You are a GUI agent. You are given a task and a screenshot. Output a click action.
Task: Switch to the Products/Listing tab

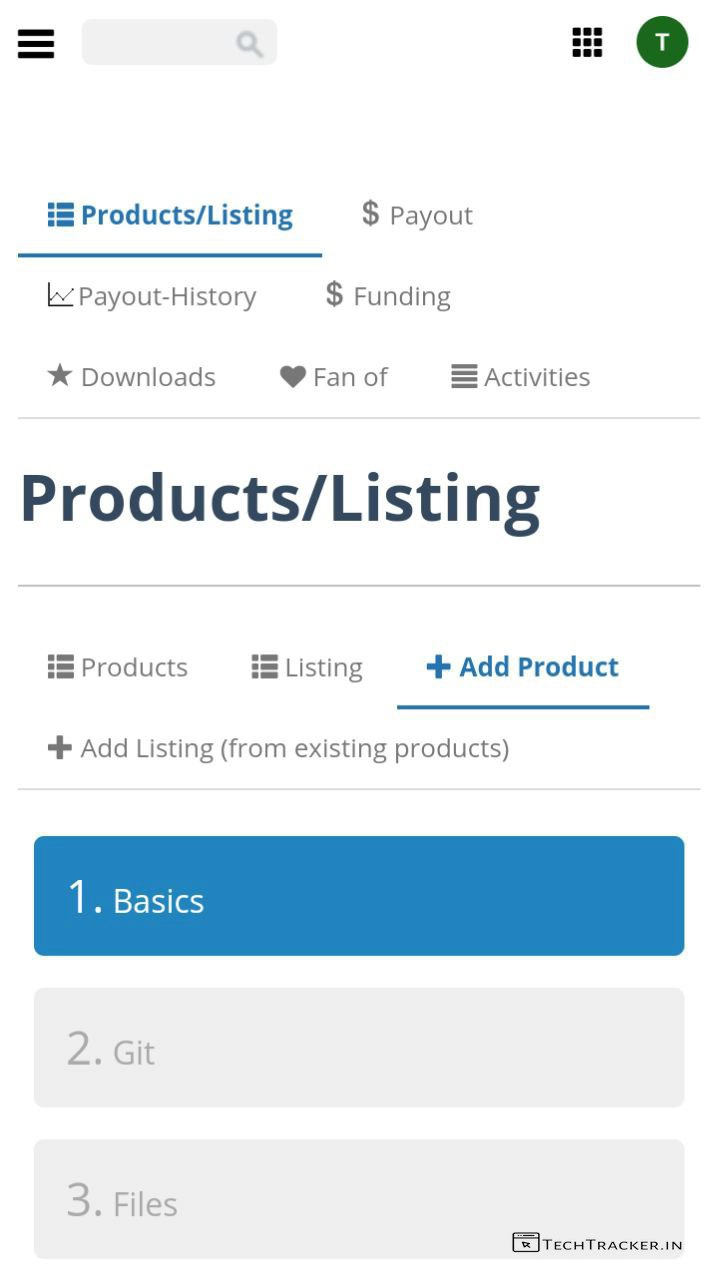pyautogui.click(x=170, y=215)
